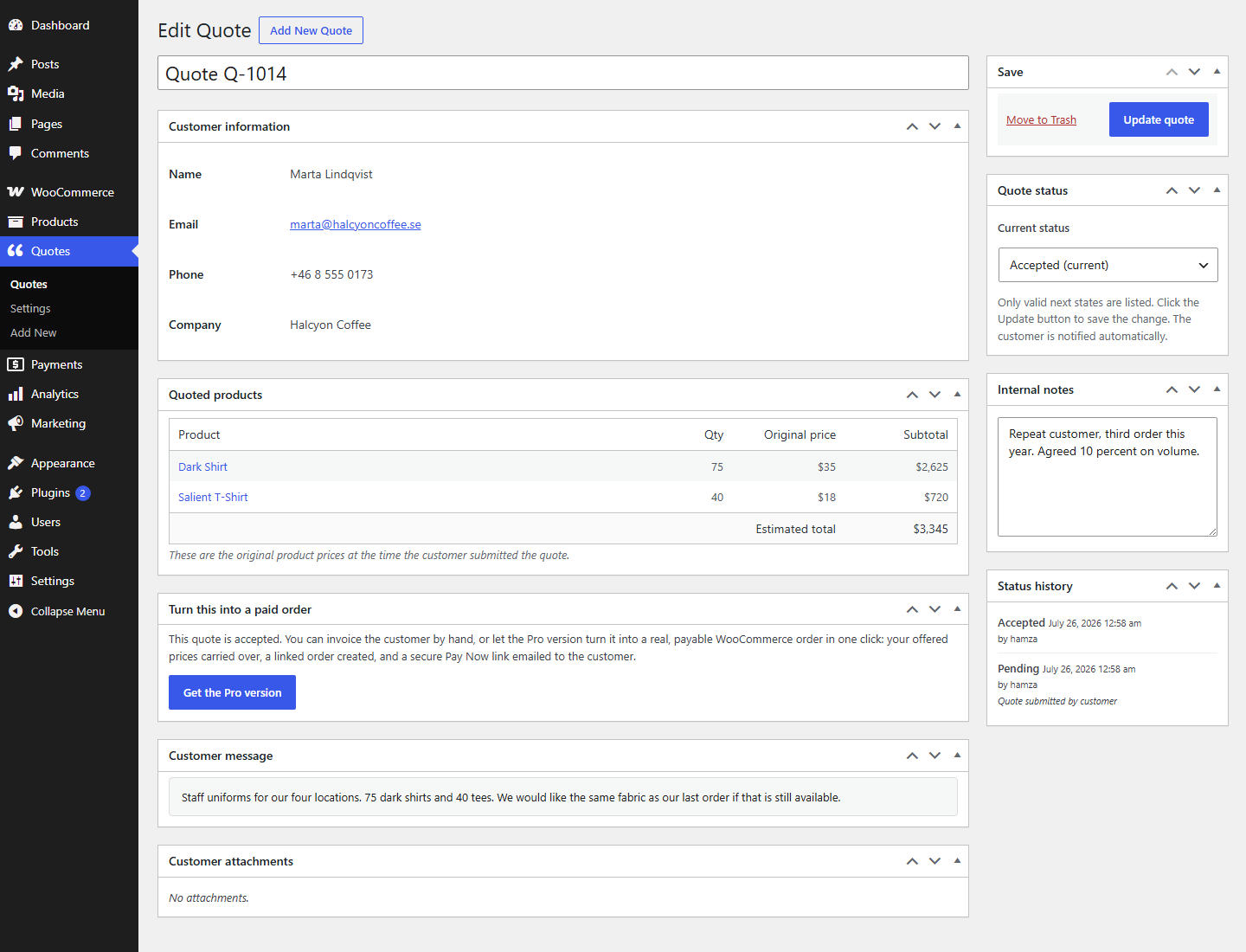Image resolution: width=1246 pixels, height=952 pixels.
Task: Click the WooCommerce logo icon
Action: coord(16,192)
